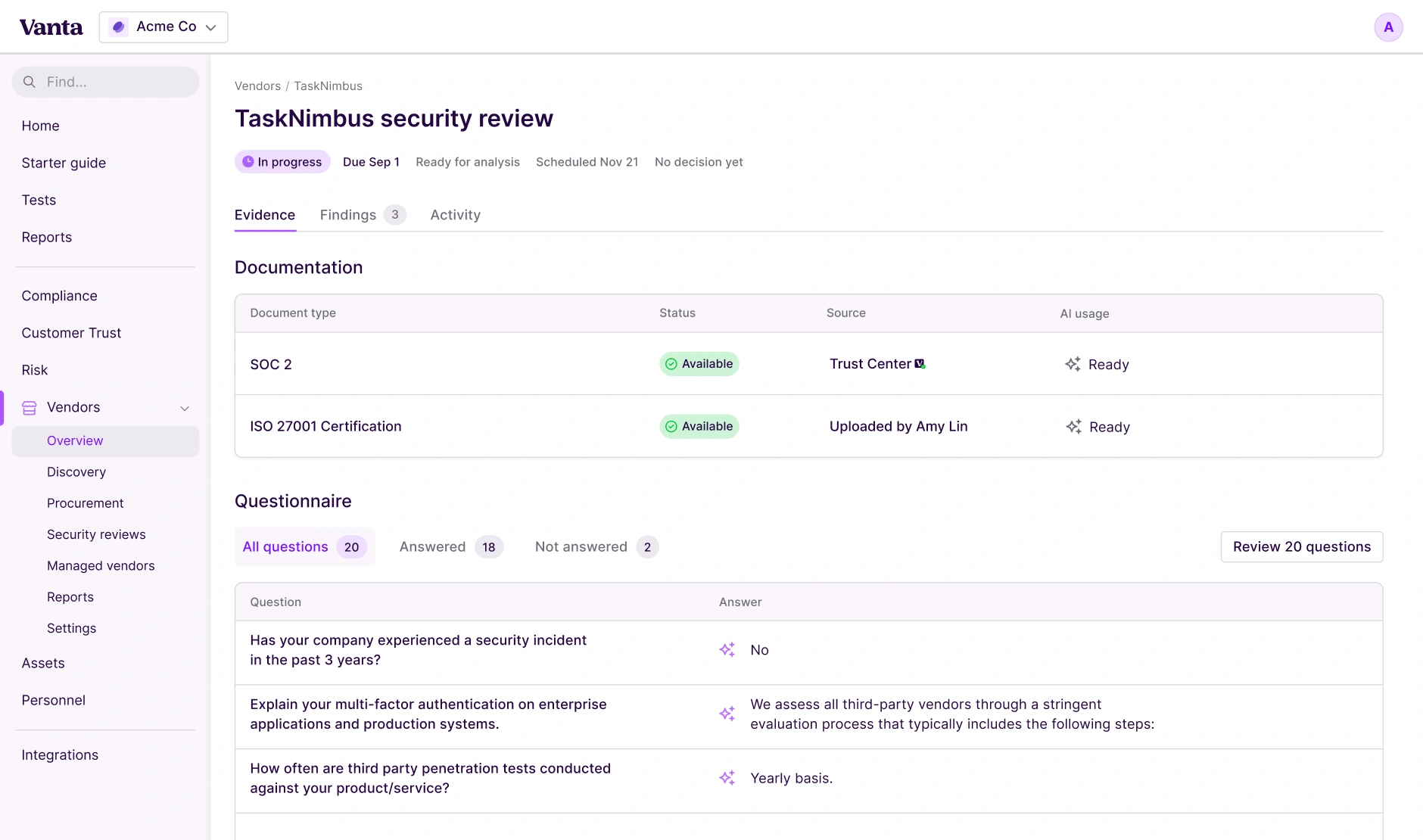This screenshot has width=1423, height=840.
Task: Open Personnel in sidebar
Action: pyautogui.click(x=53, y=701)
